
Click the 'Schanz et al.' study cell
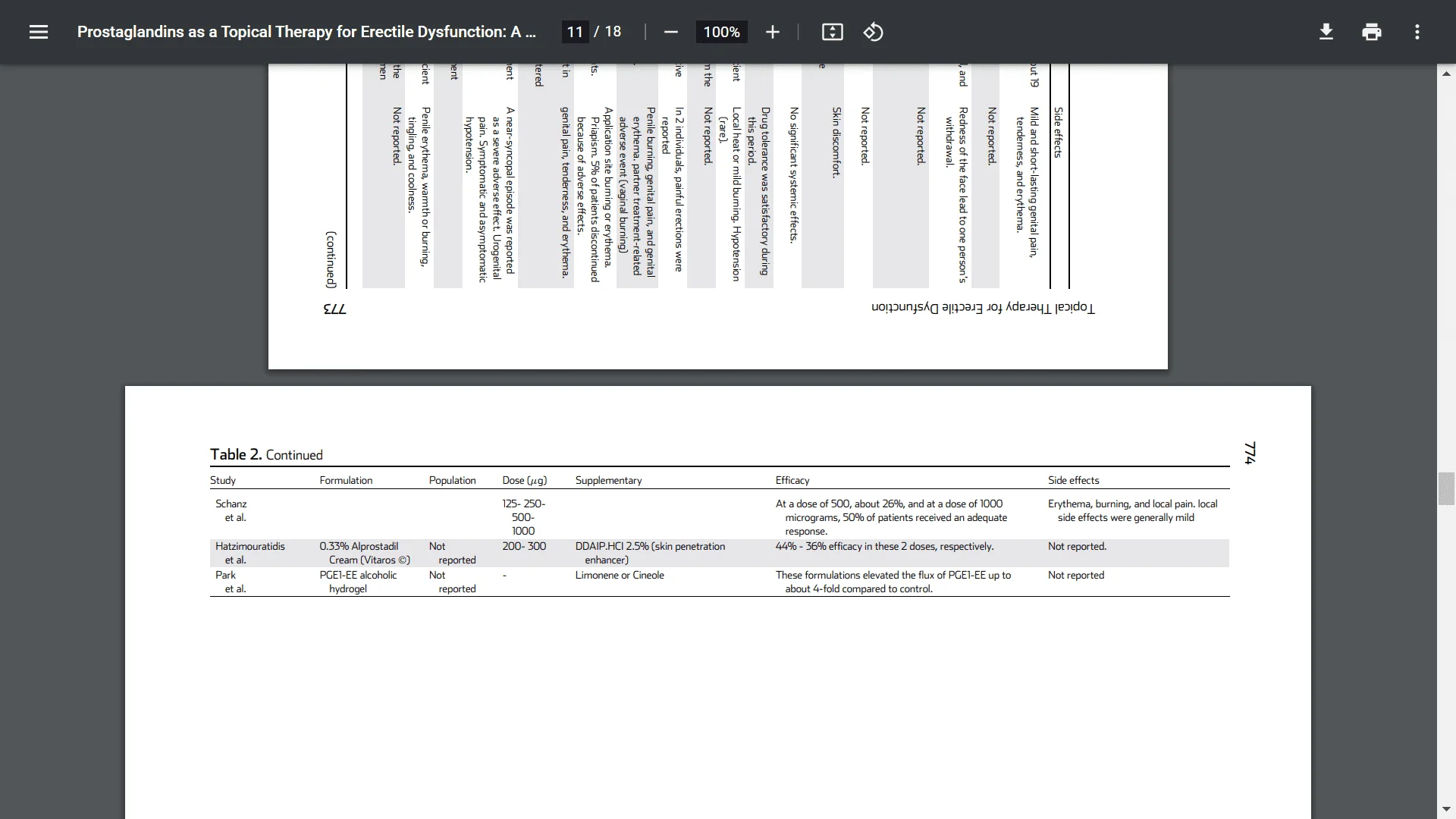[231, 510]
